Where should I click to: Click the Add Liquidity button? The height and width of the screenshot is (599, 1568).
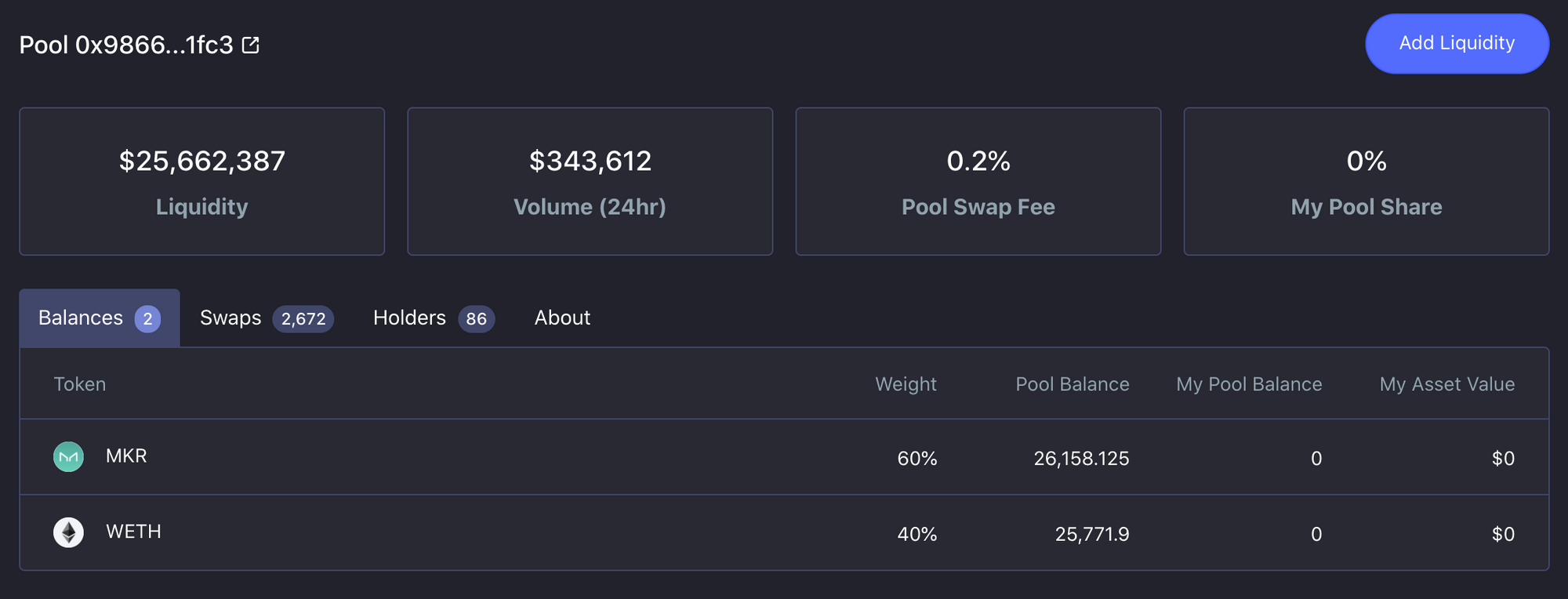[x=1457, y=44]
